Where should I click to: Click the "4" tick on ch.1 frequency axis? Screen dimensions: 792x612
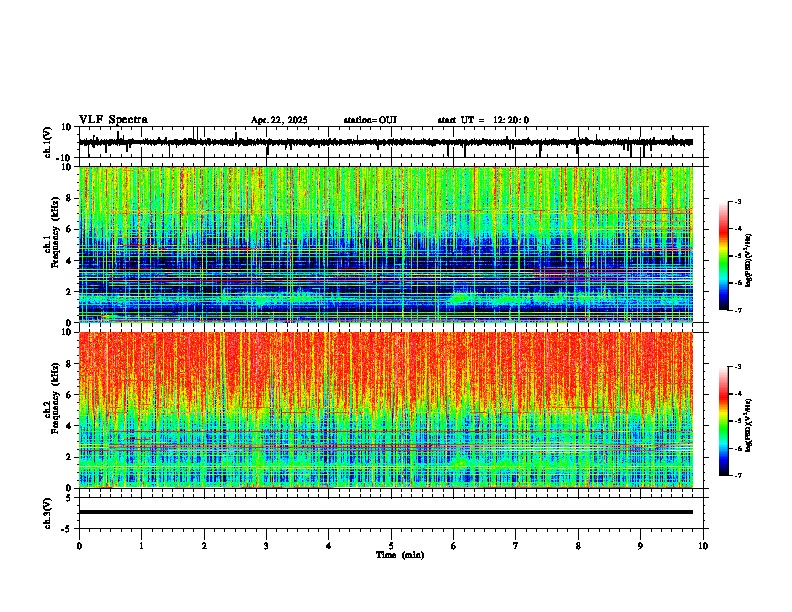[70, 261]
